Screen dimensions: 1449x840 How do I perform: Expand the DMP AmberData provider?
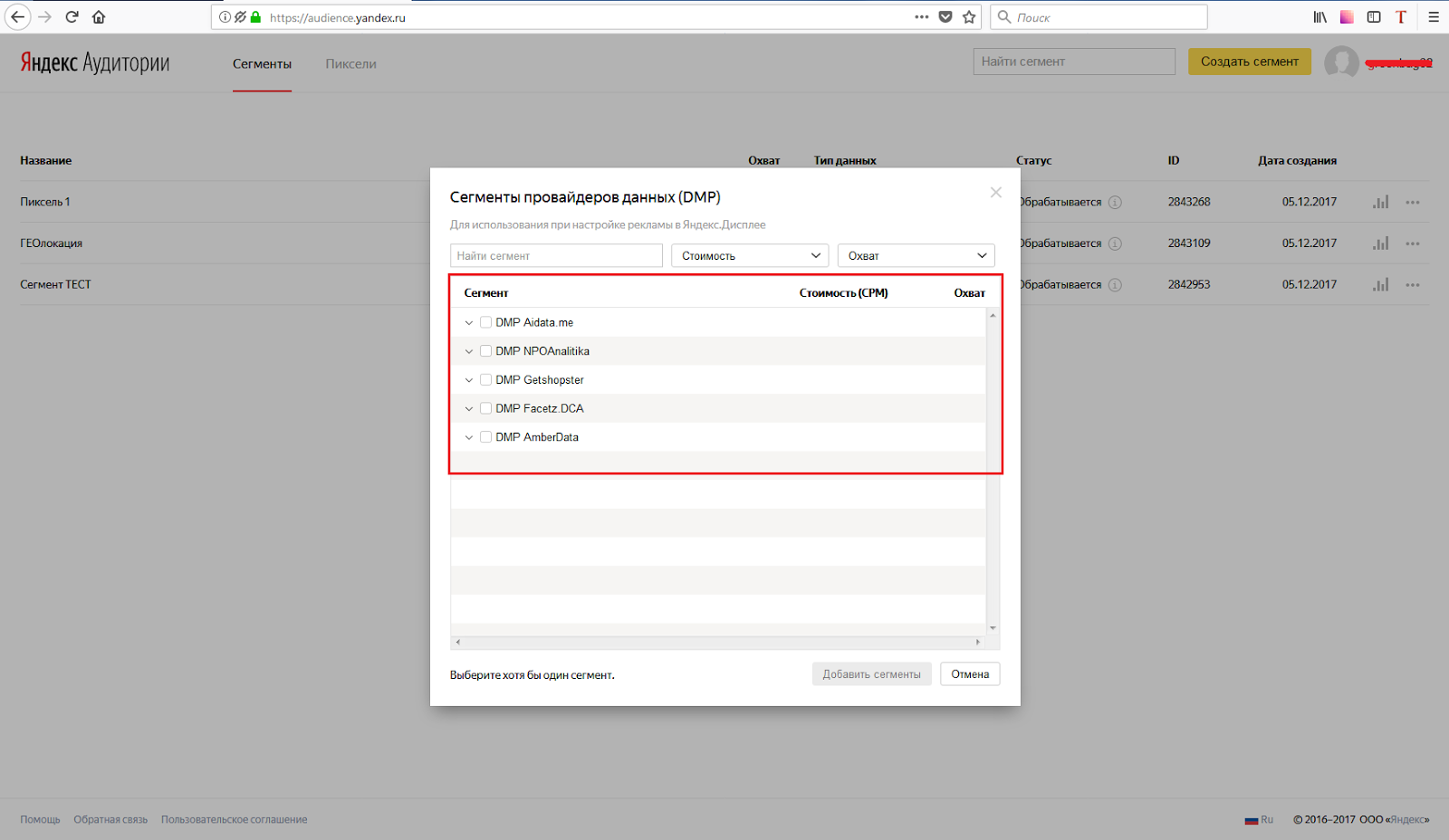(x=469, y=437)
